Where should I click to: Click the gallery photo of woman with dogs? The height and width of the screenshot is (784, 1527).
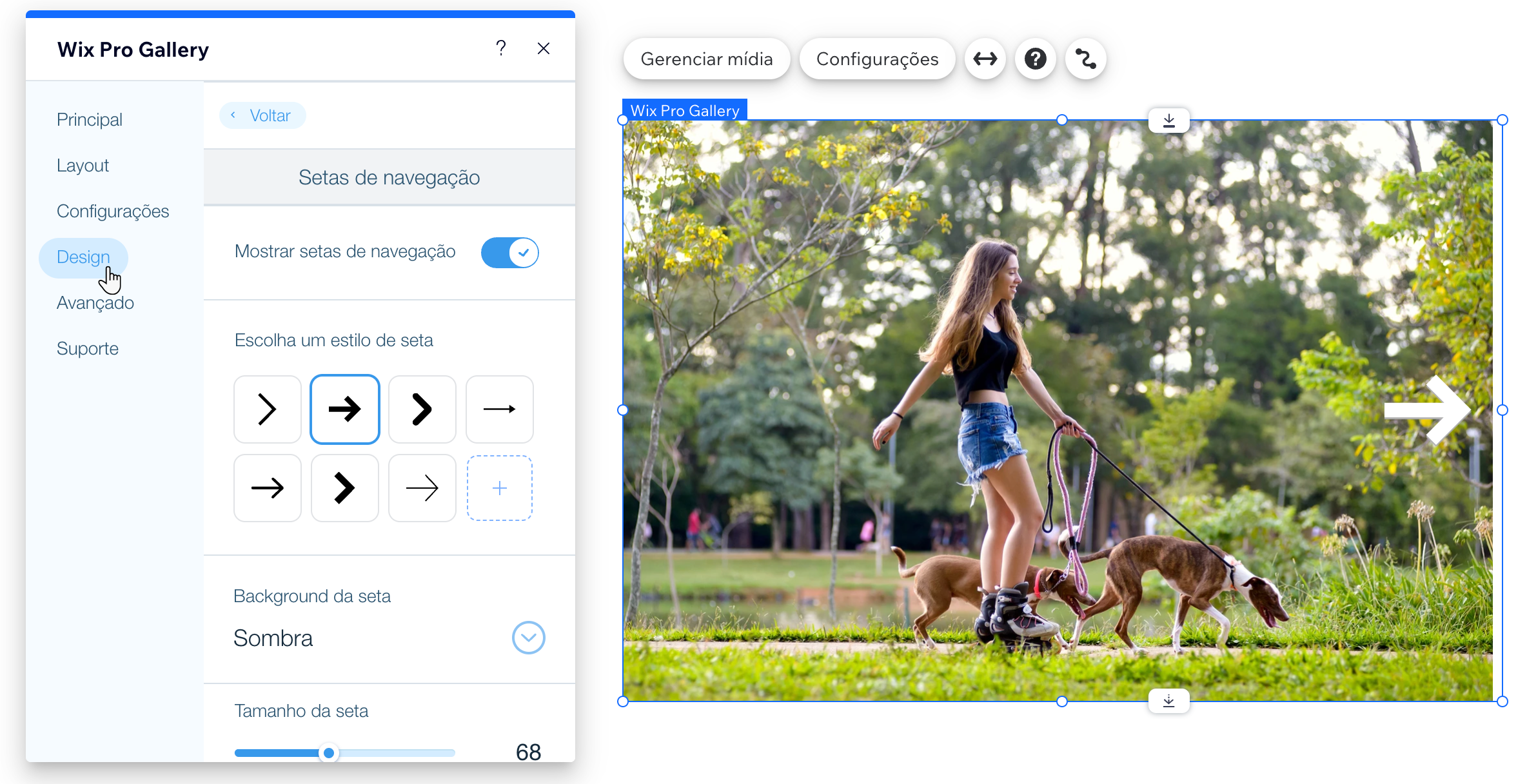click(x=1058, y=411)
